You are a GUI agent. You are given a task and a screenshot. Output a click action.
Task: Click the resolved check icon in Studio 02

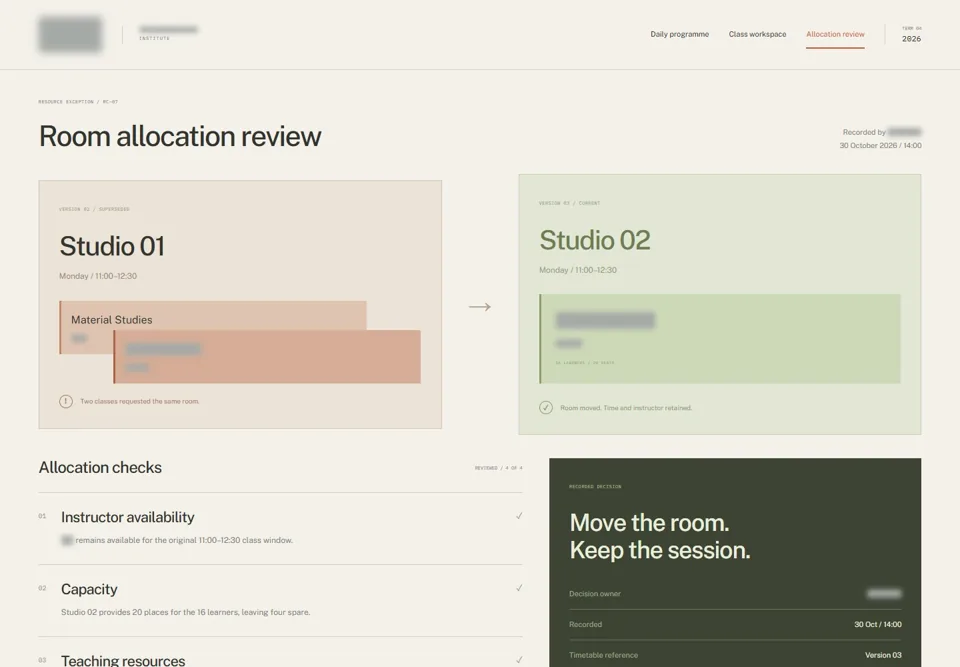[x=546, y=408]
